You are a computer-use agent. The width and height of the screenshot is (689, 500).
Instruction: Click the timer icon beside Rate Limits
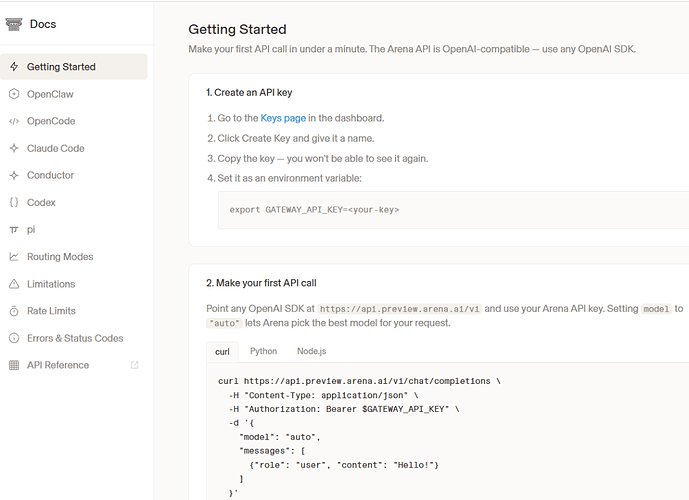point(14,311)
